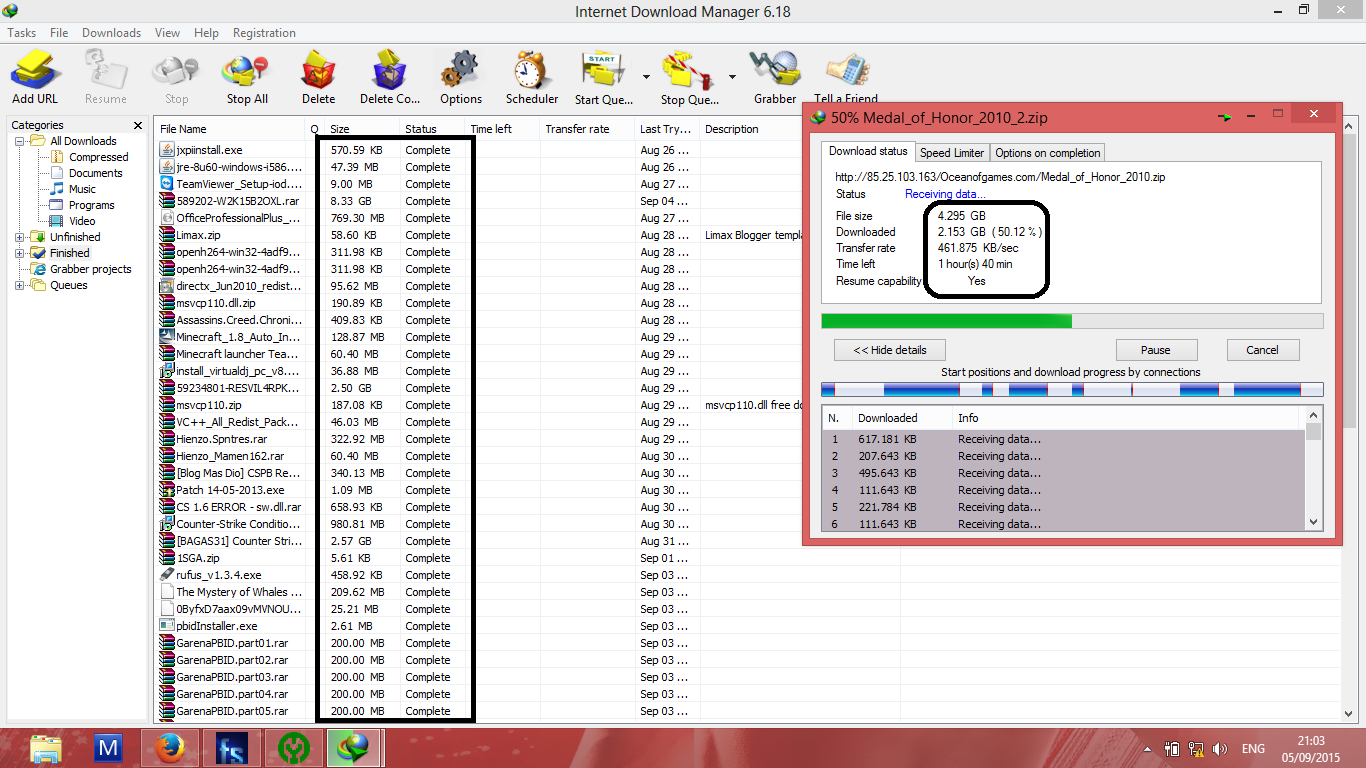This screenshot has height=768, width=1366.
Task: Select the Download status tab
Action: point(869,151)
